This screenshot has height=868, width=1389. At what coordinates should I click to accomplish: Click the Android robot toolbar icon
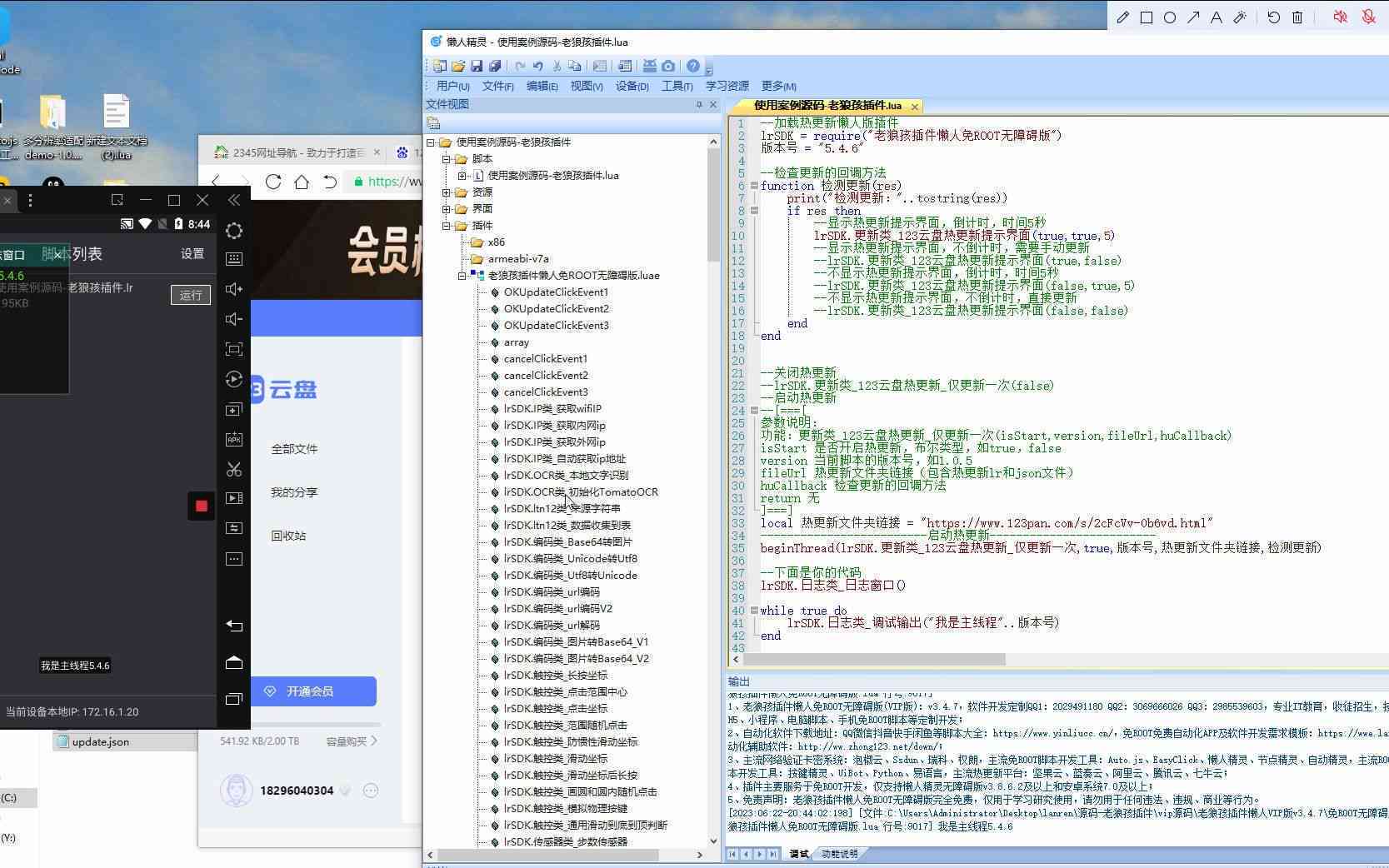[x=649, y=66]
